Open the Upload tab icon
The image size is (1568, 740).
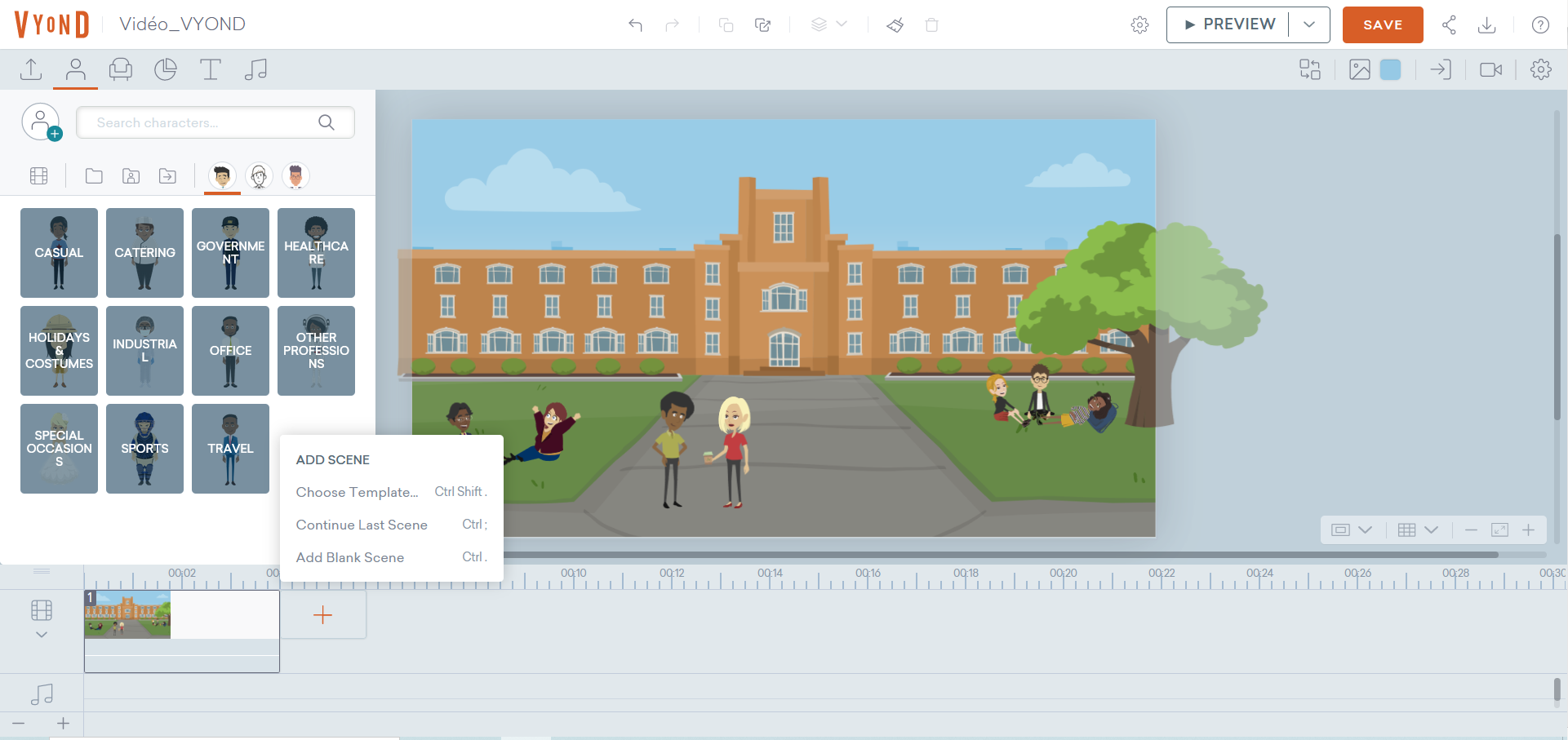click(x=31, y=69)
